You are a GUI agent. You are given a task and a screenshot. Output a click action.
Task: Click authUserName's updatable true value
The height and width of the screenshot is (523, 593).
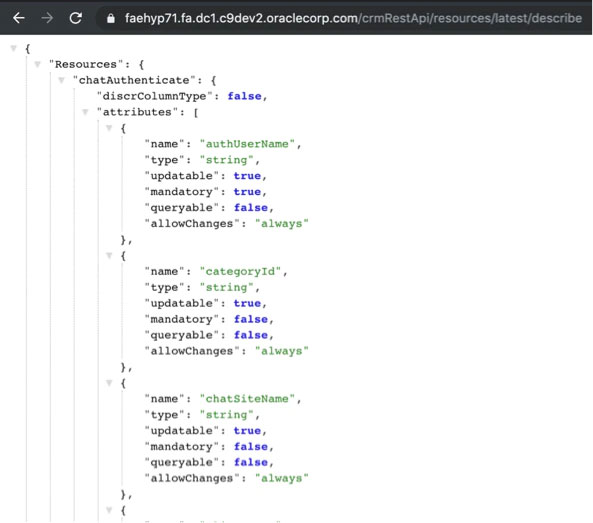tap(247, 176)
